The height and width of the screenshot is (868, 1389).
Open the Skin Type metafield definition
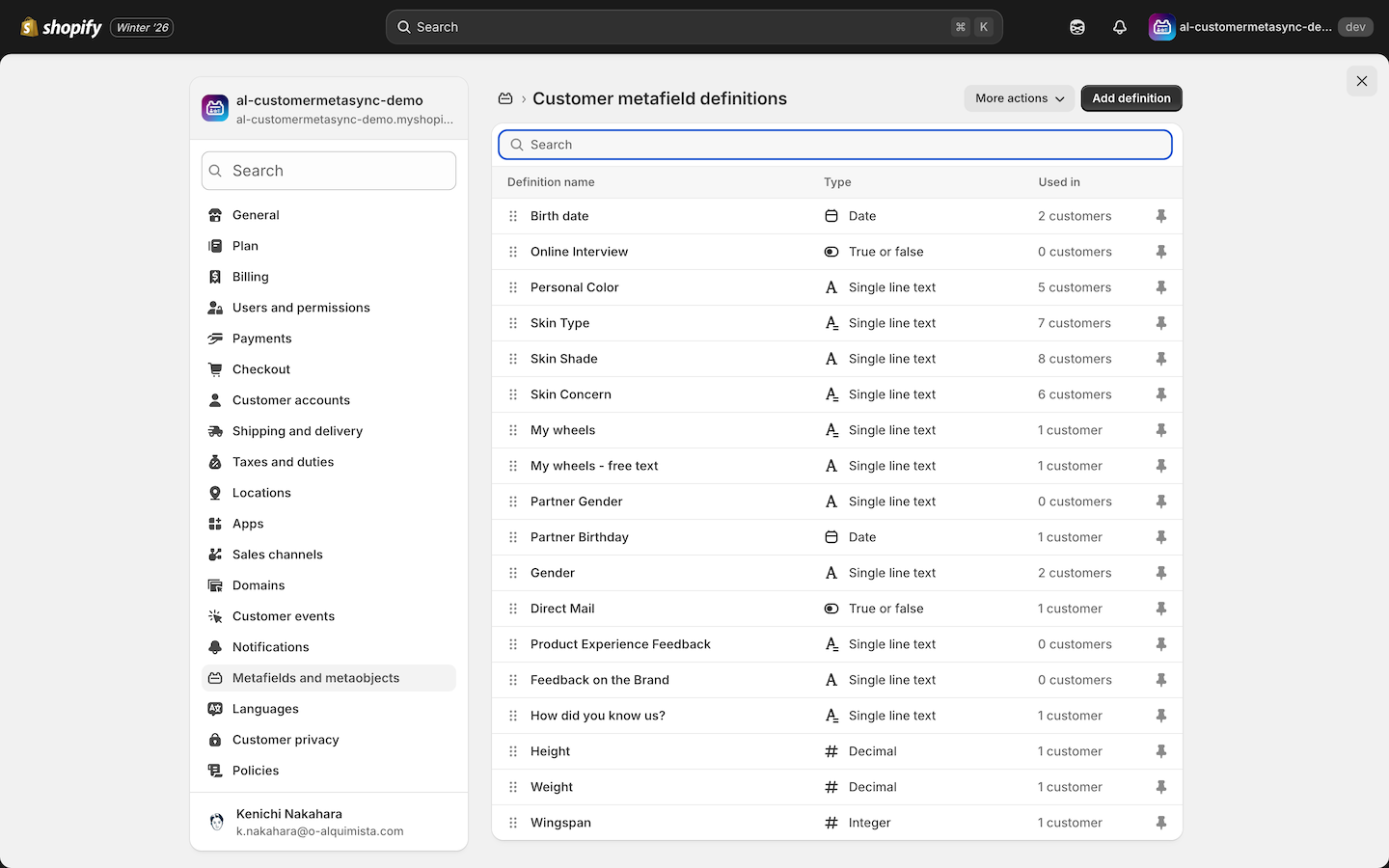[x=560, y=322]
